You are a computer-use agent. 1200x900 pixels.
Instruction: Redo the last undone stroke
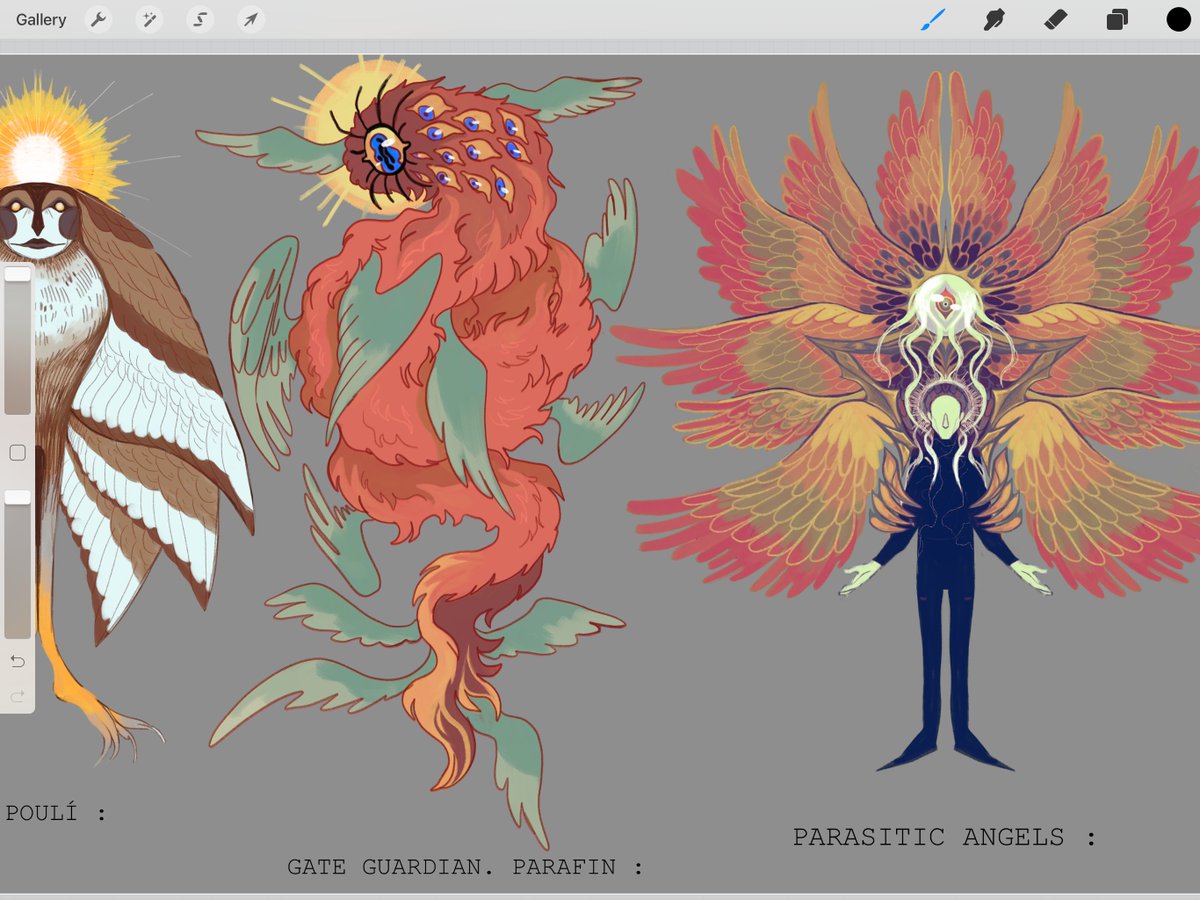coord(17,695)
